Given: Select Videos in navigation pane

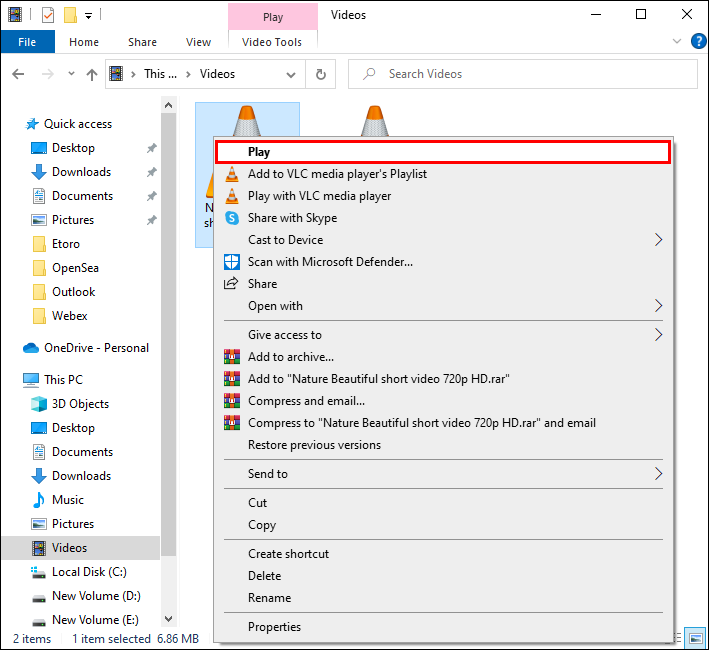Looking at the screenshot, I should pyautogui.click(x=69, y=547).
